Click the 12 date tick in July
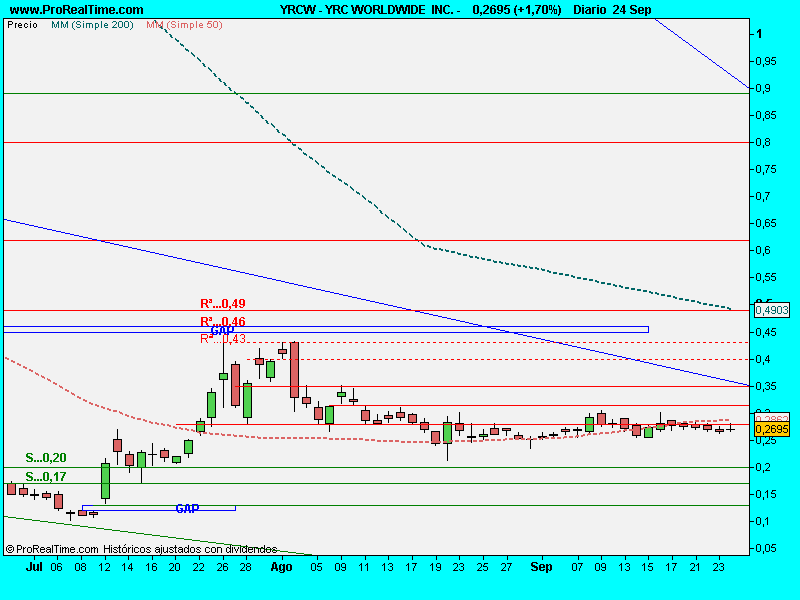The height and width of the screenshot is (600, 800). pyautogui.click(x=105, y=567)
